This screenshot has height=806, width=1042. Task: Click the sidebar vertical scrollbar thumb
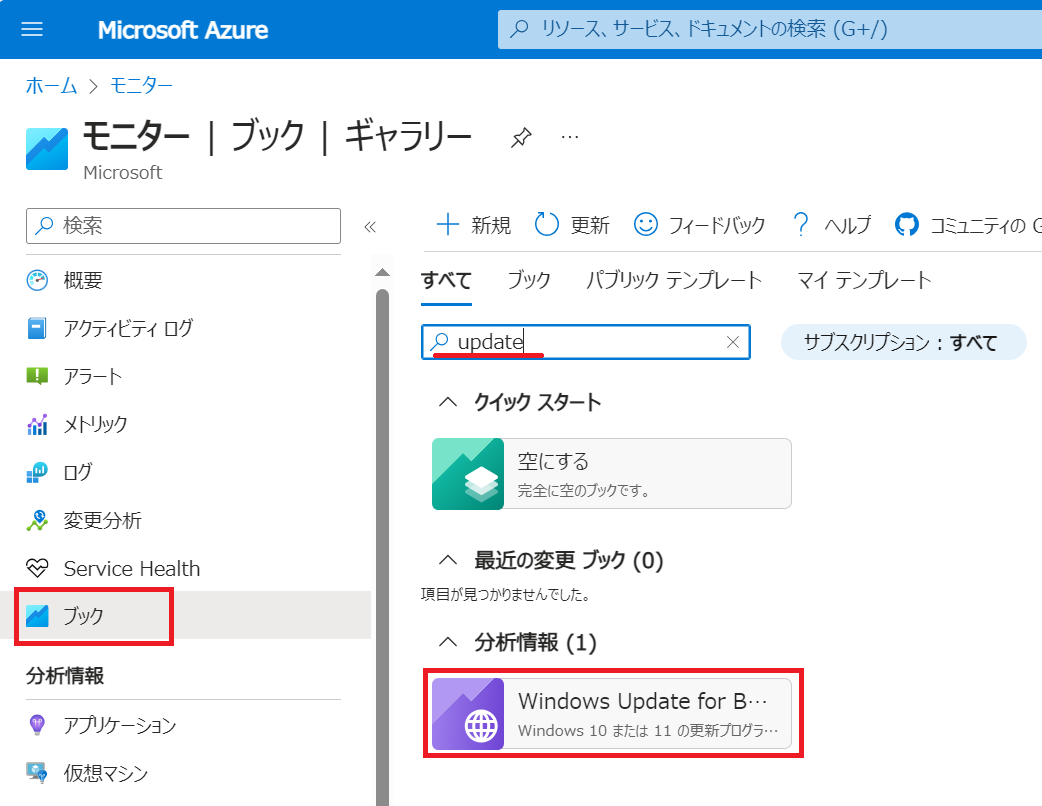[x=382, y=548]
